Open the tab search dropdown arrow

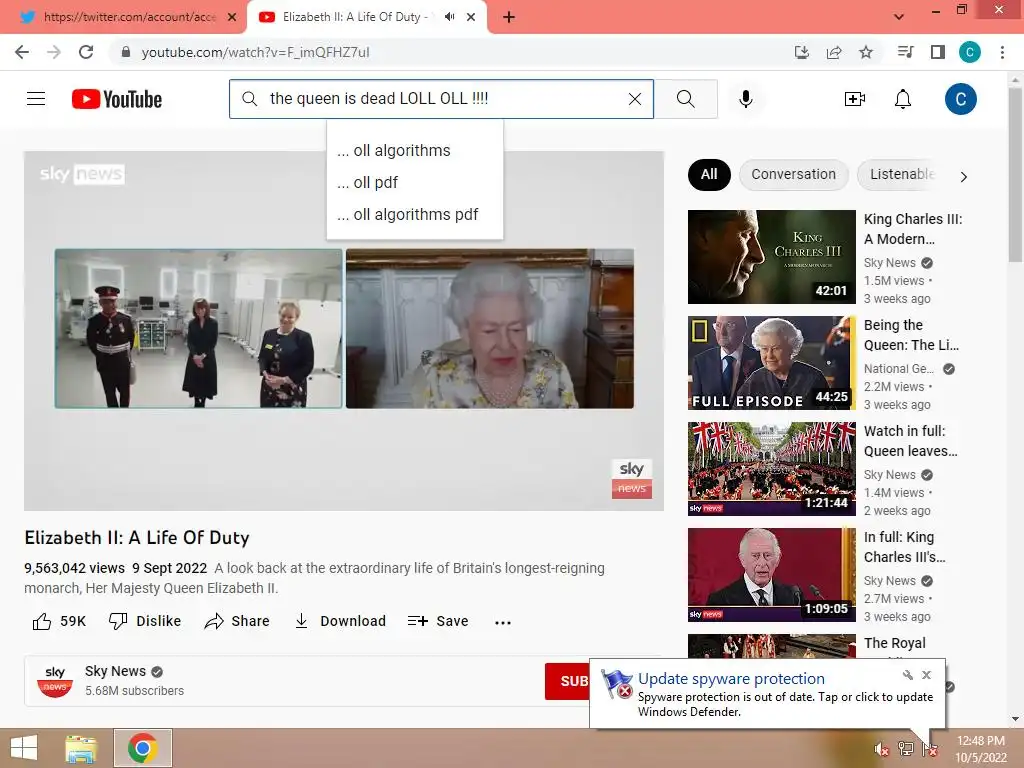click(x=899, y=17)
